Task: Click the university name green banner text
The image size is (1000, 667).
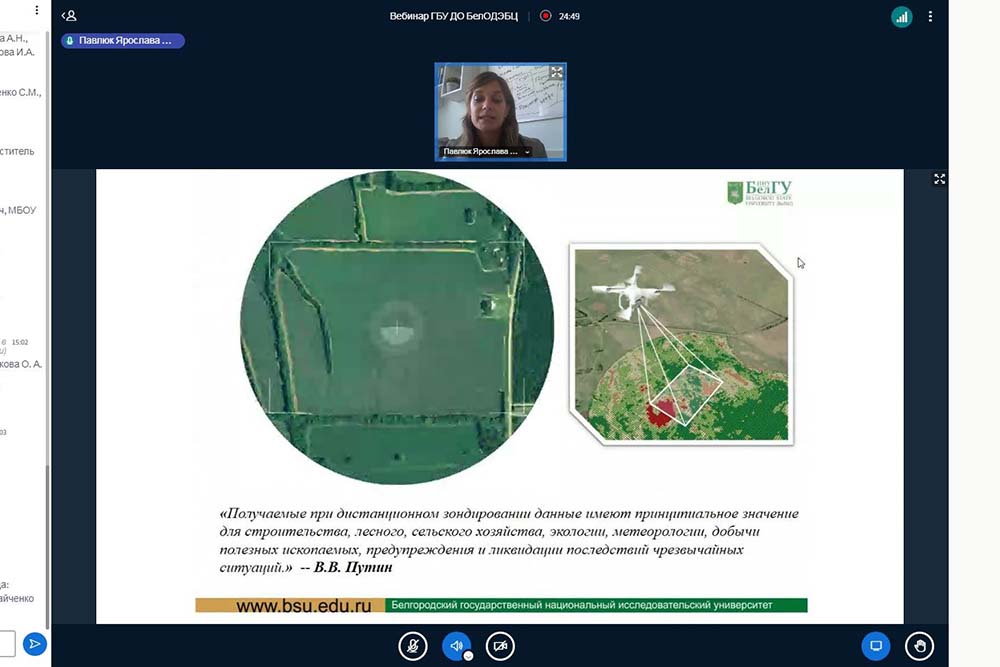Action: (x=582, y=605)
